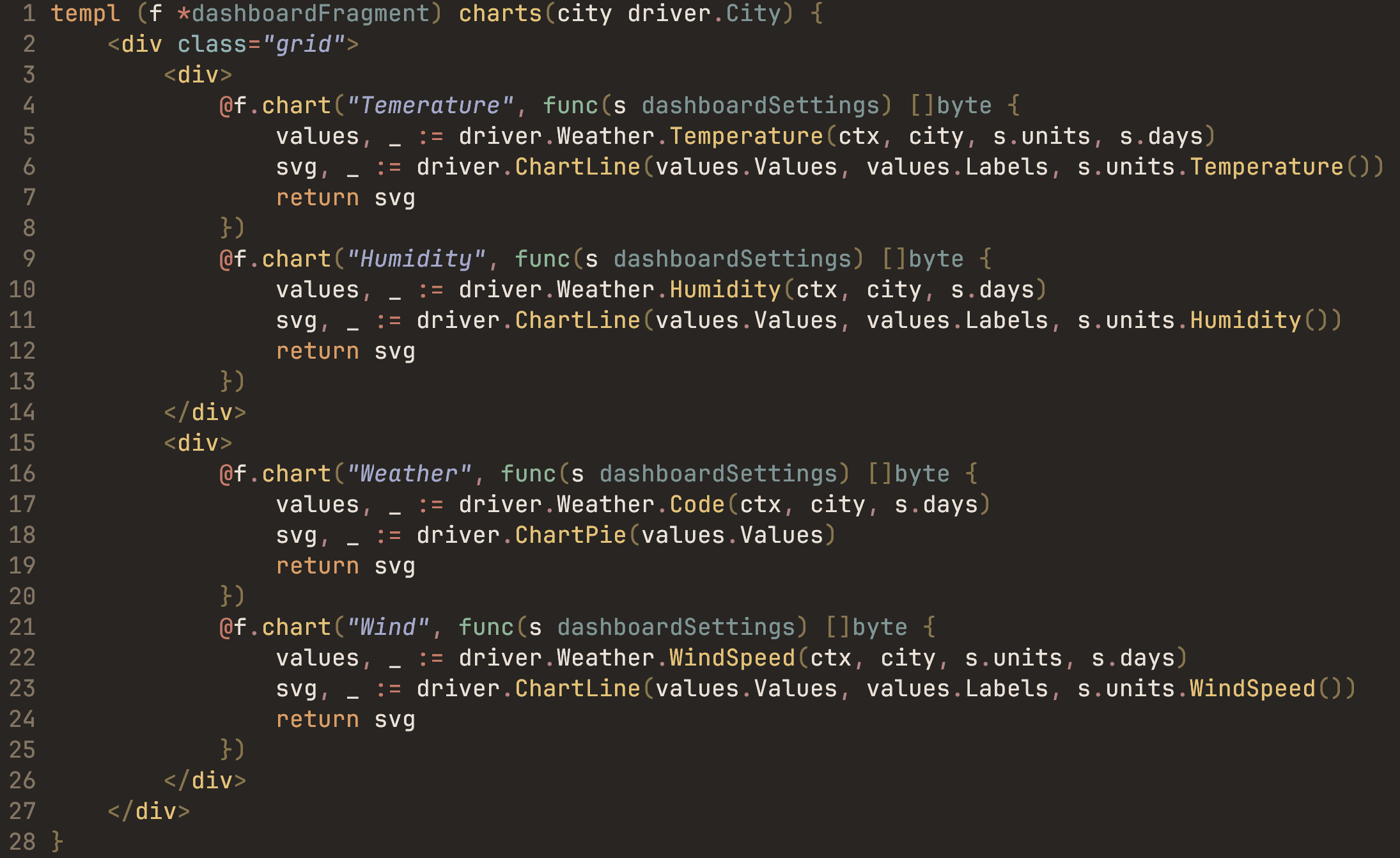Image resolution: width=1400 pixels, height=858 pixels.
Task: Click the "Weather" chart title string
Action: [409, 474]
